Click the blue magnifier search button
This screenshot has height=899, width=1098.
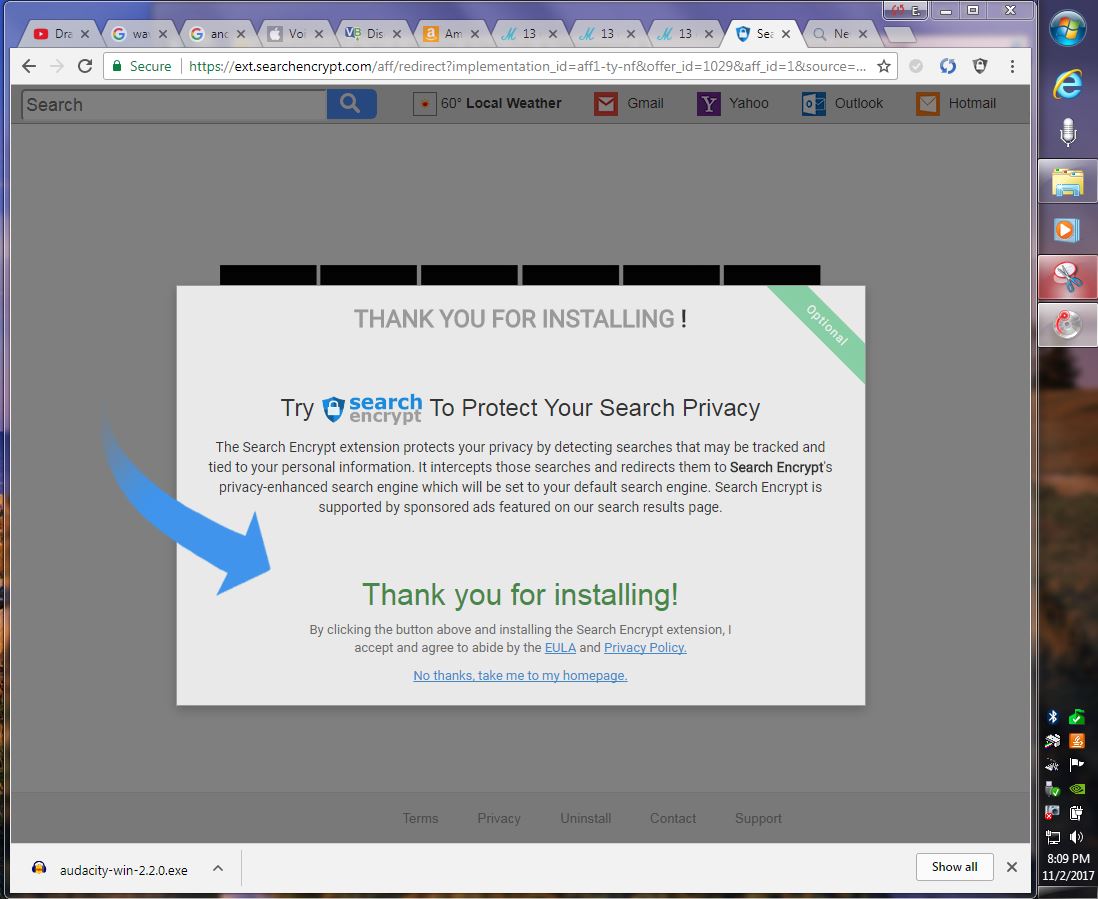[352, 104]
